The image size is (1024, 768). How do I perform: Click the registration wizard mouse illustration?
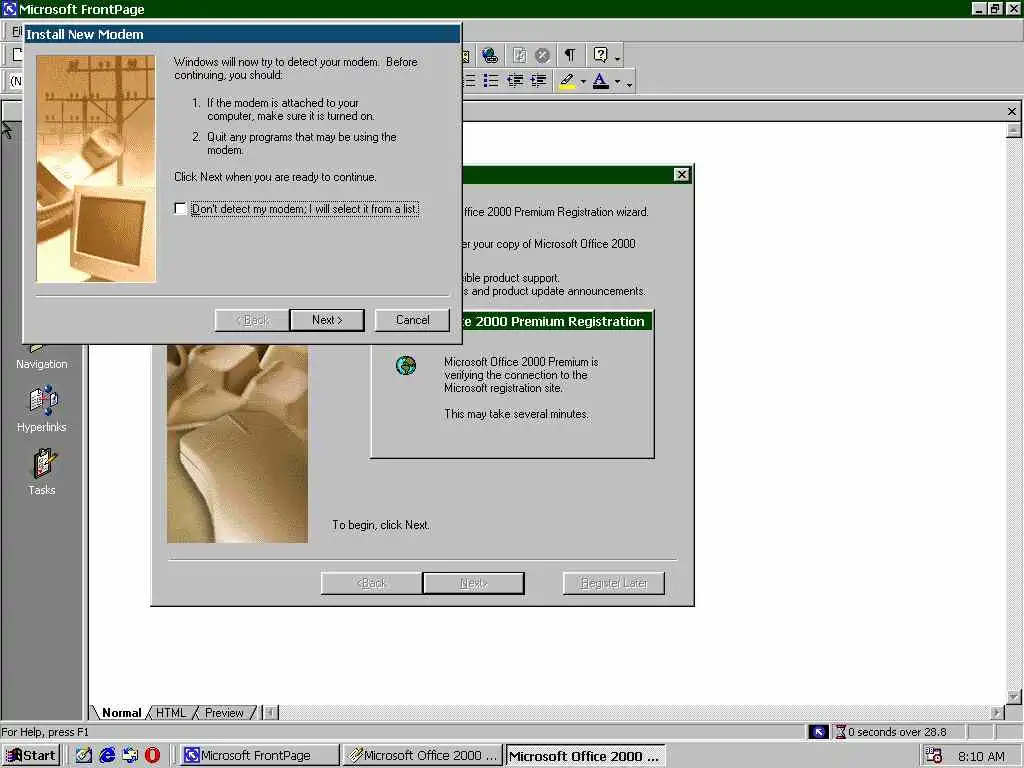point(238,444)
